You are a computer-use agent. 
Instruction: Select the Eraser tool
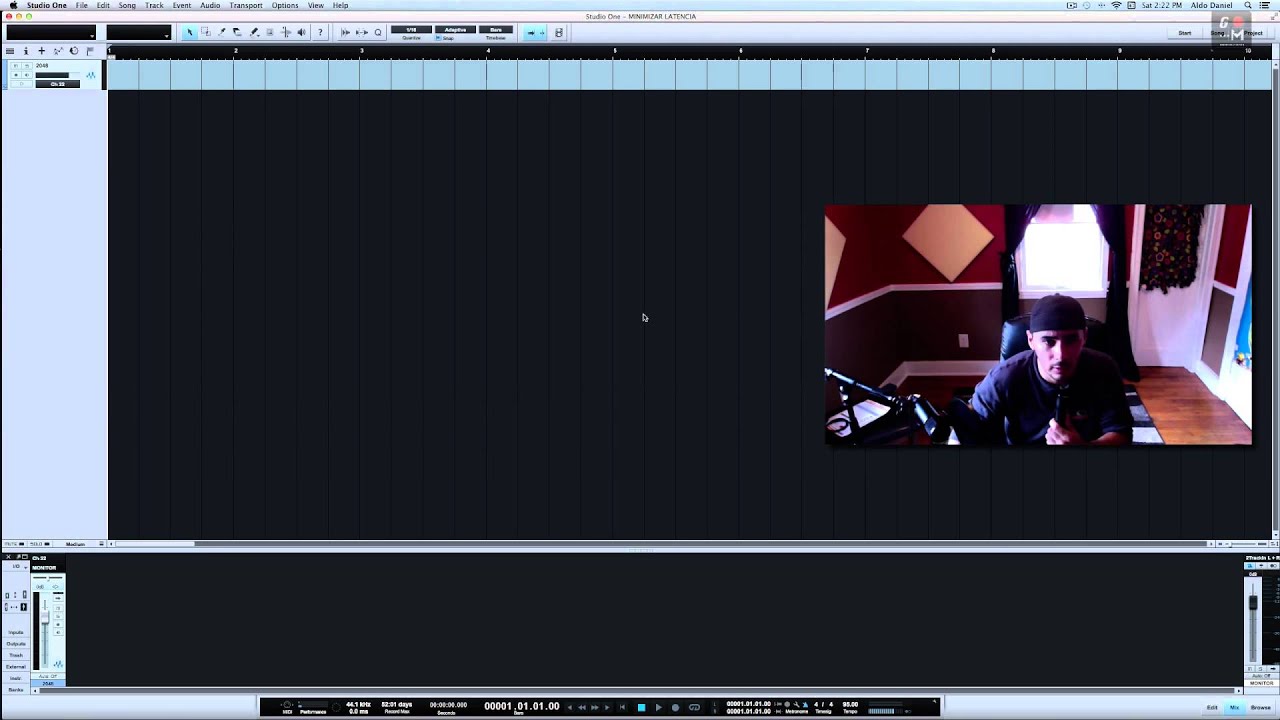(237, 32)
